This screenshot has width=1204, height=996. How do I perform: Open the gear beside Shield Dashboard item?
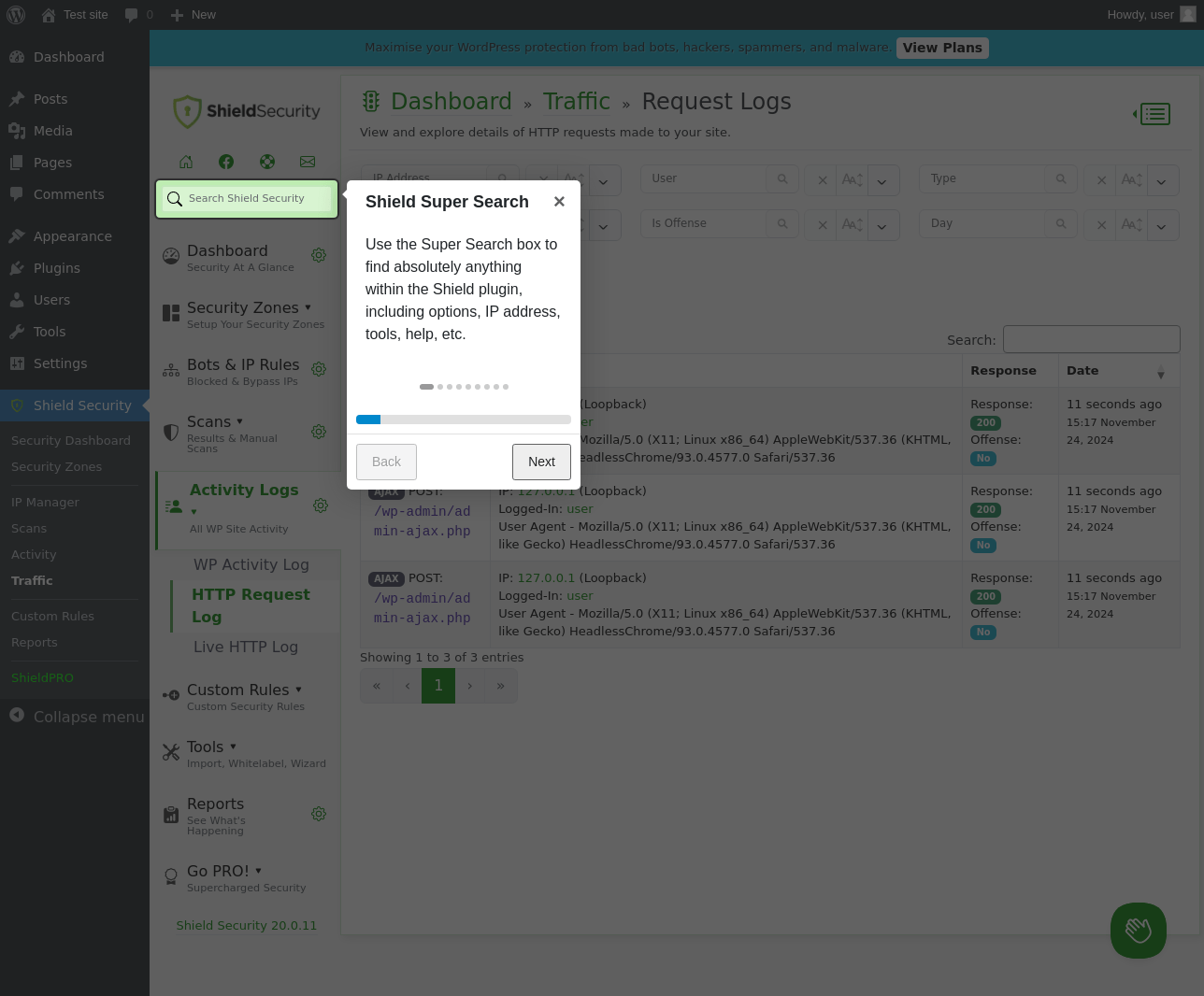click(319, 255)
